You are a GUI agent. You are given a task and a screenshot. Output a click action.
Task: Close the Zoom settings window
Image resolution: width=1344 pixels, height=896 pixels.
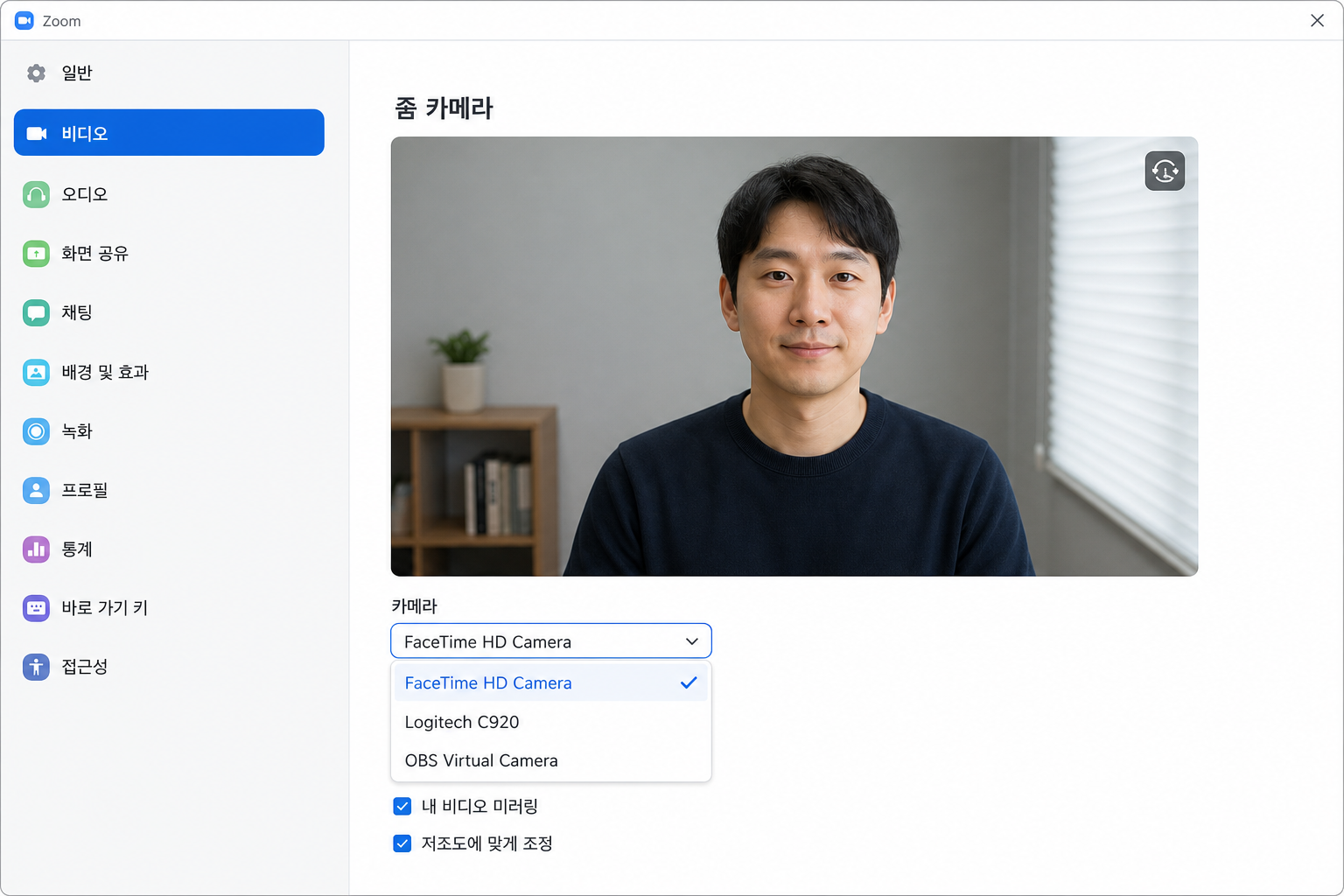point(1317,20)
